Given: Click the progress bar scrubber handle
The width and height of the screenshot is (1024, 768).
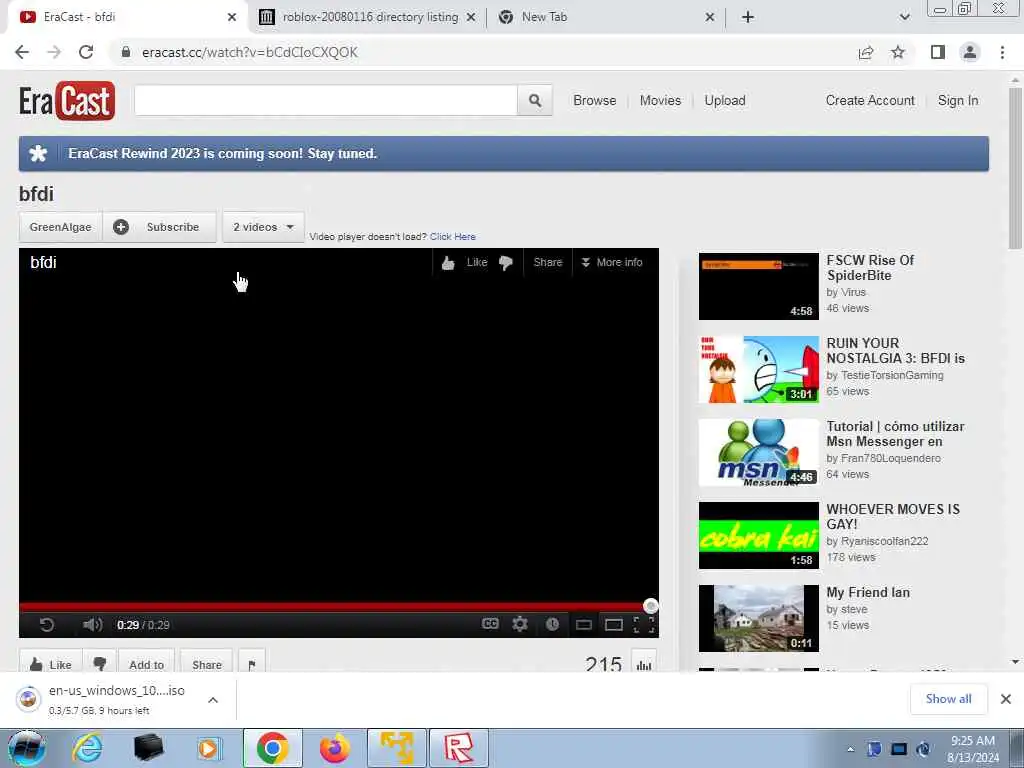Looking at the screenshot, I should pyautogui.click(x=650, y=606).
